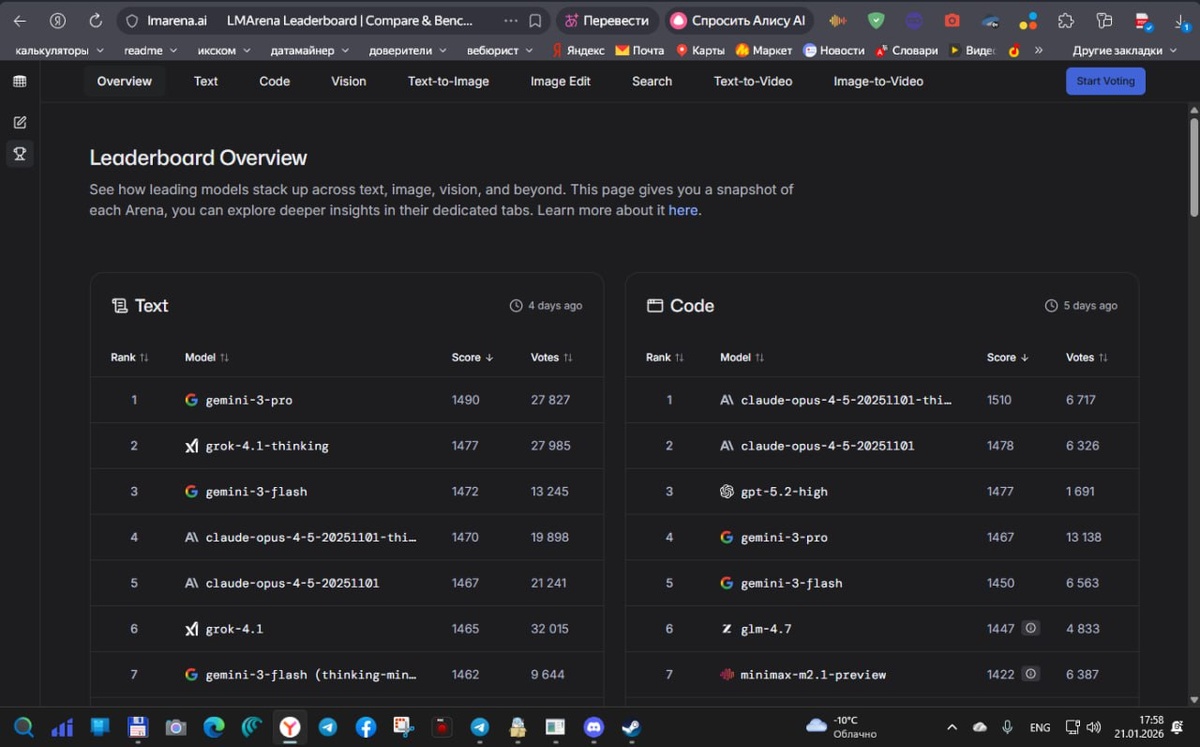Image resolution: width=1200 pixels, height=747 pixels.
Task: Switch to the Code leaderboard tab
Action: tap(275, 81)
